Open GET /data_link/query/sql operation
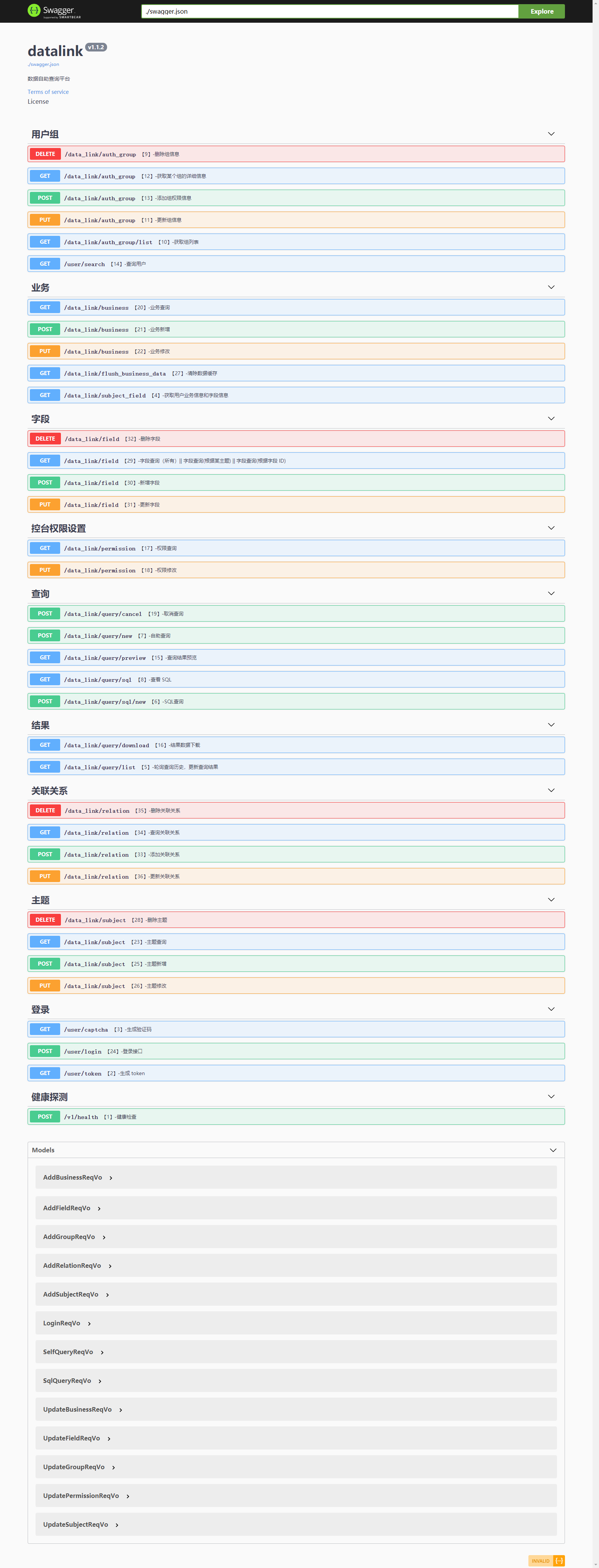The width and height of the screenshot is (599, 1568). (x=296, y=679)
